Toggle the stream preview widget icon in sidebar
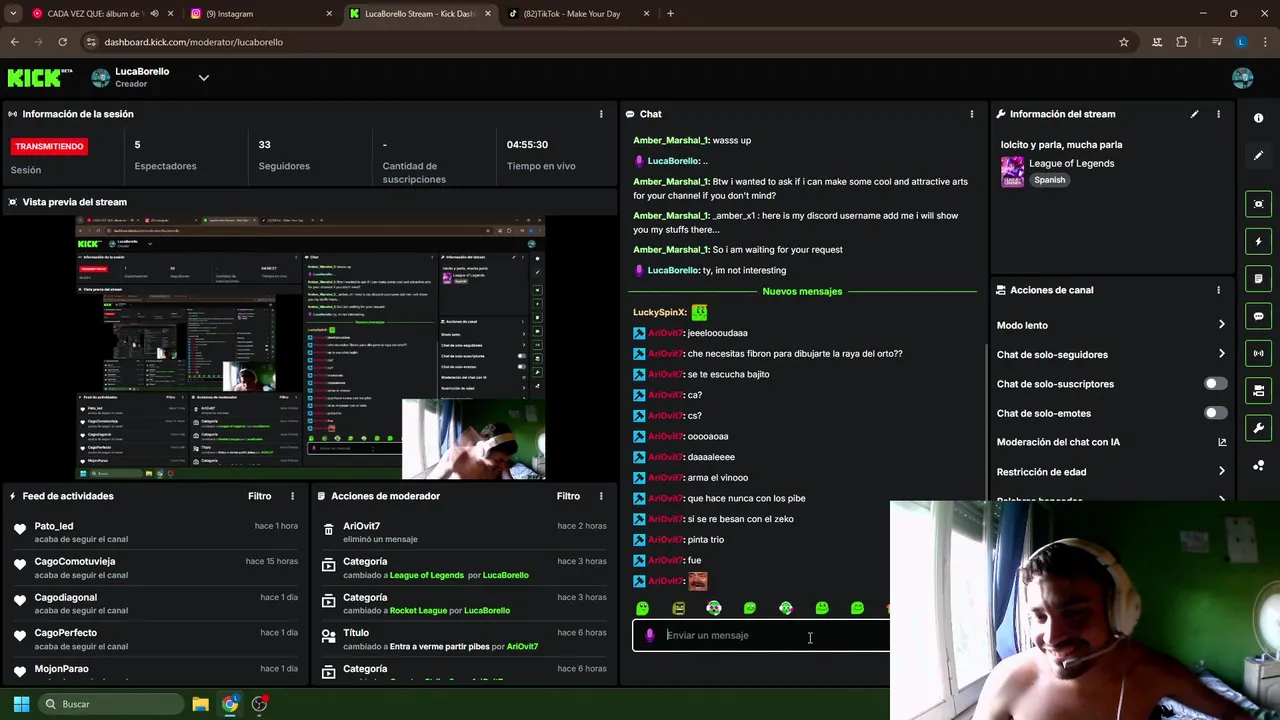1280x720 pixels. 1258,204
